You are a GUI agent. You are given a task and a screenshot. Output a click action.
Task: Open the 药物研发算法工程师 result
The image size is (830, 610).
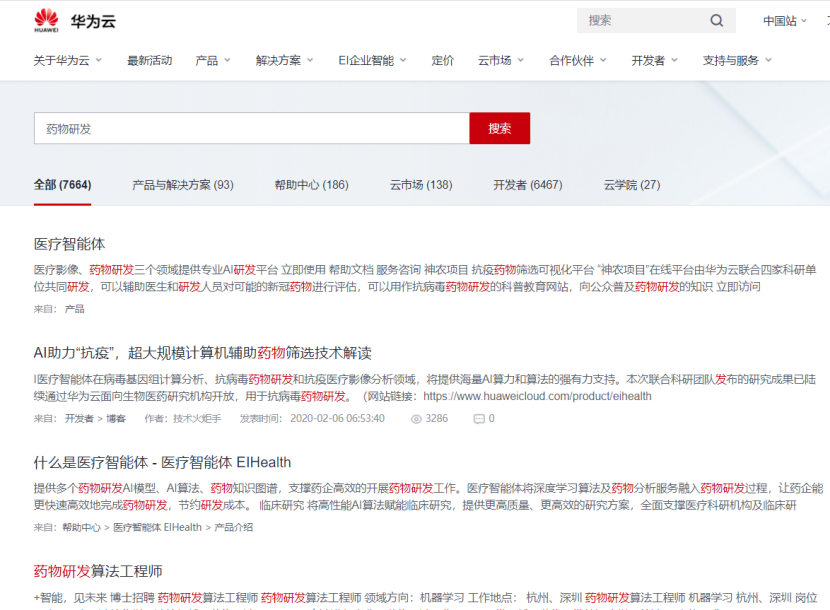98,571
